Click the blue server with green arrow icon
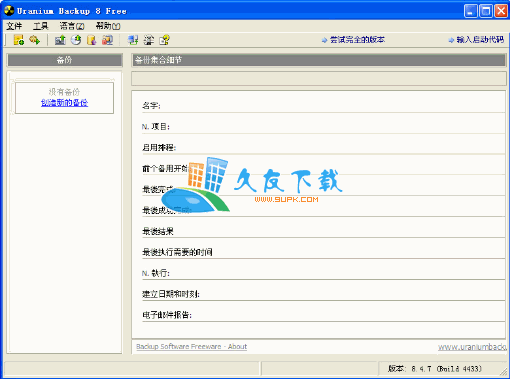The image size is (510, 379). [133, 40]
